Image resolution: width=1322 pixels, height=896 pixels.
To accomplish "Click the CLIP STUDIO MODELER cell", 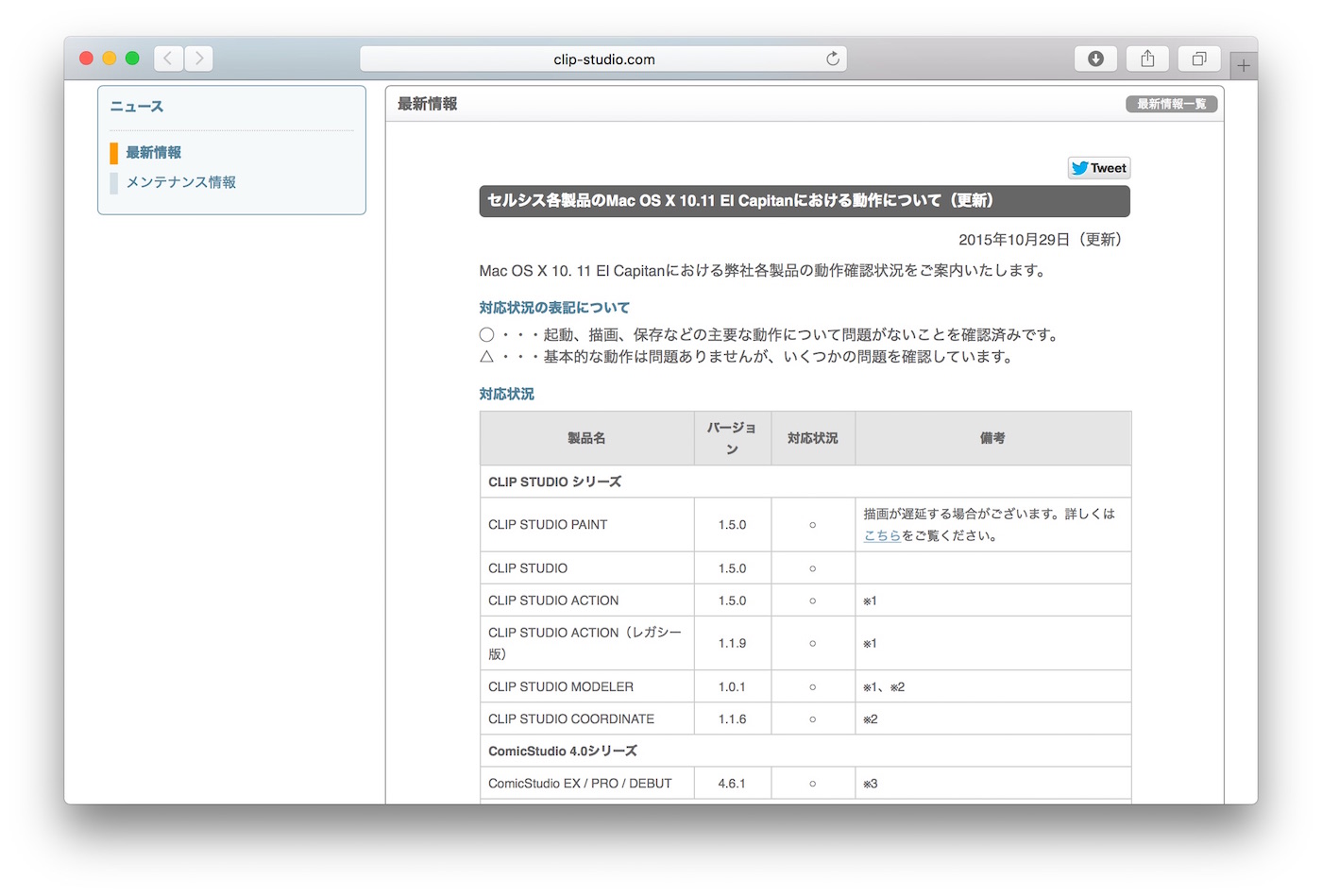I will coord(586,686).
